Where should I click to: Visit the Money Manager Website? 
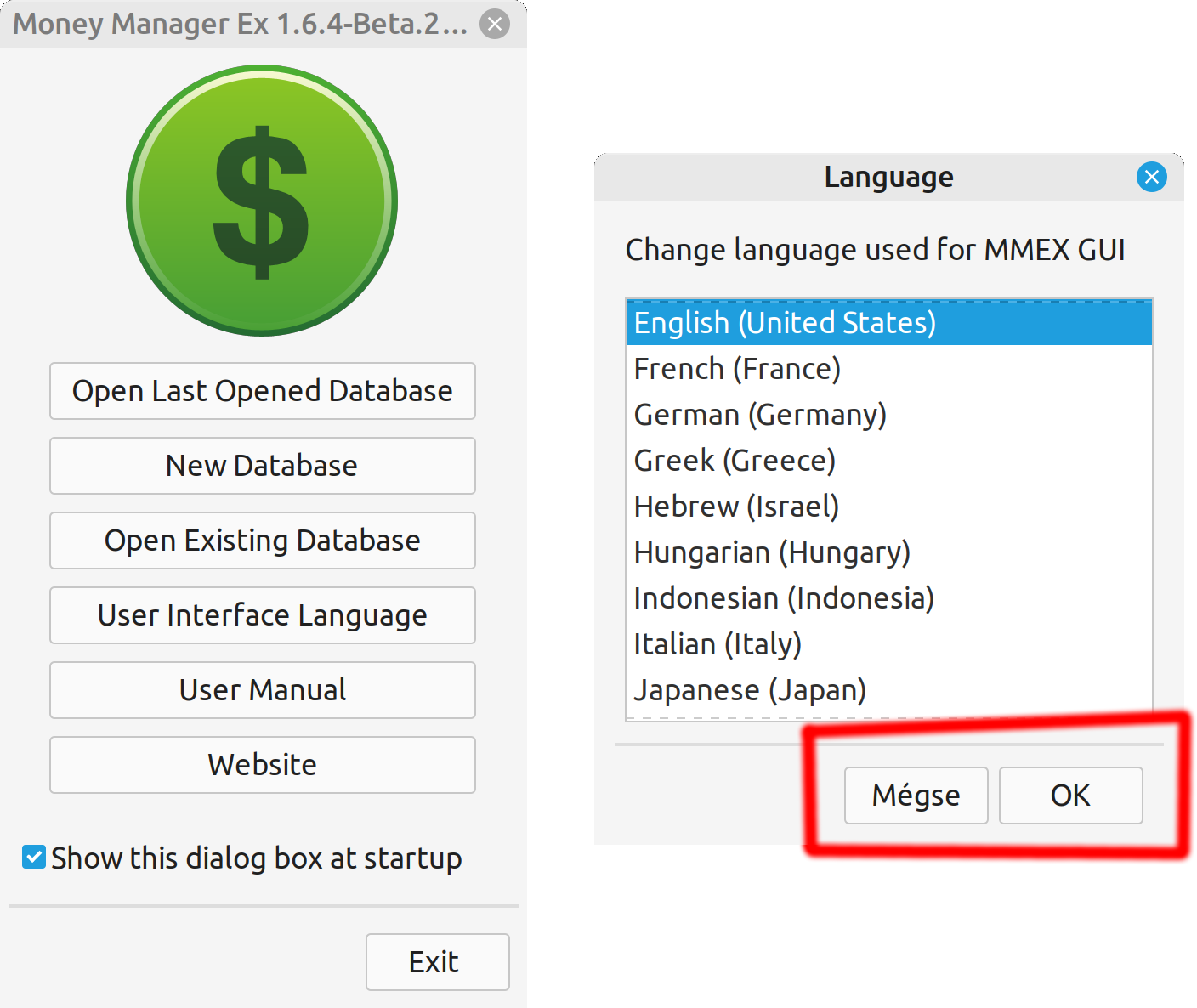coord(262,764)
